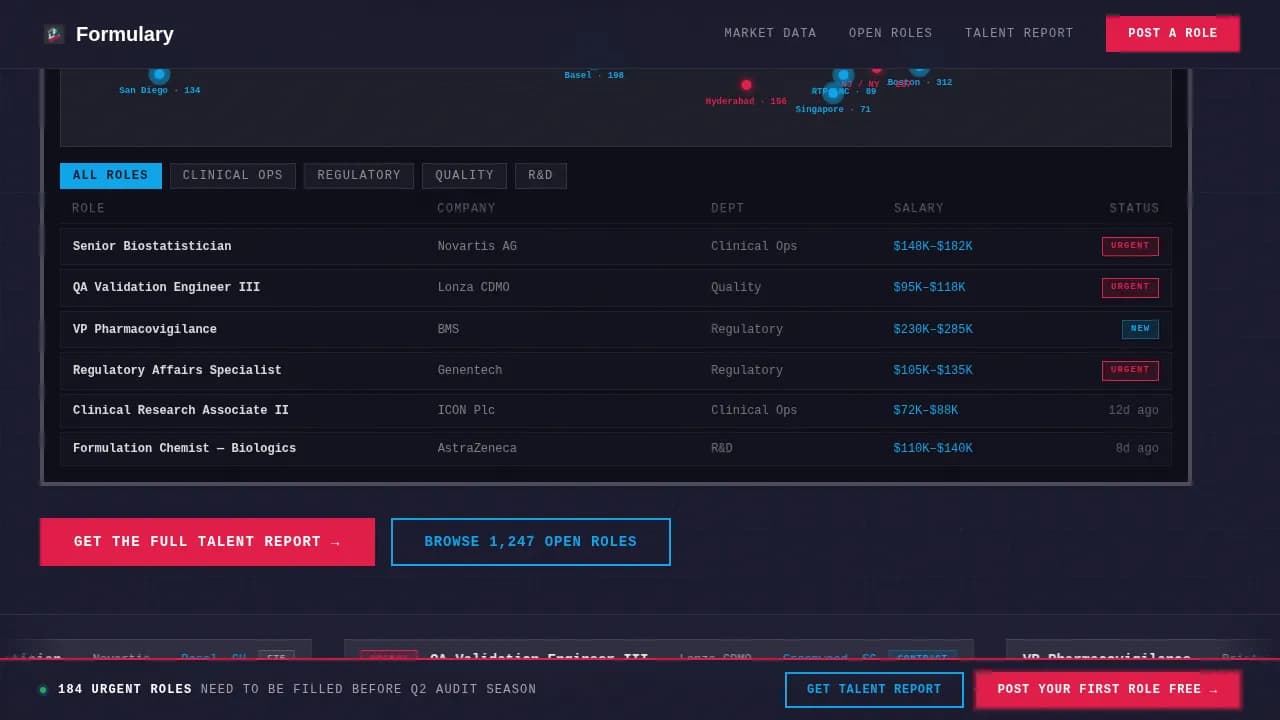1280x720 pixels.
Task: Select the San Diego map marker
Action: 159,74
